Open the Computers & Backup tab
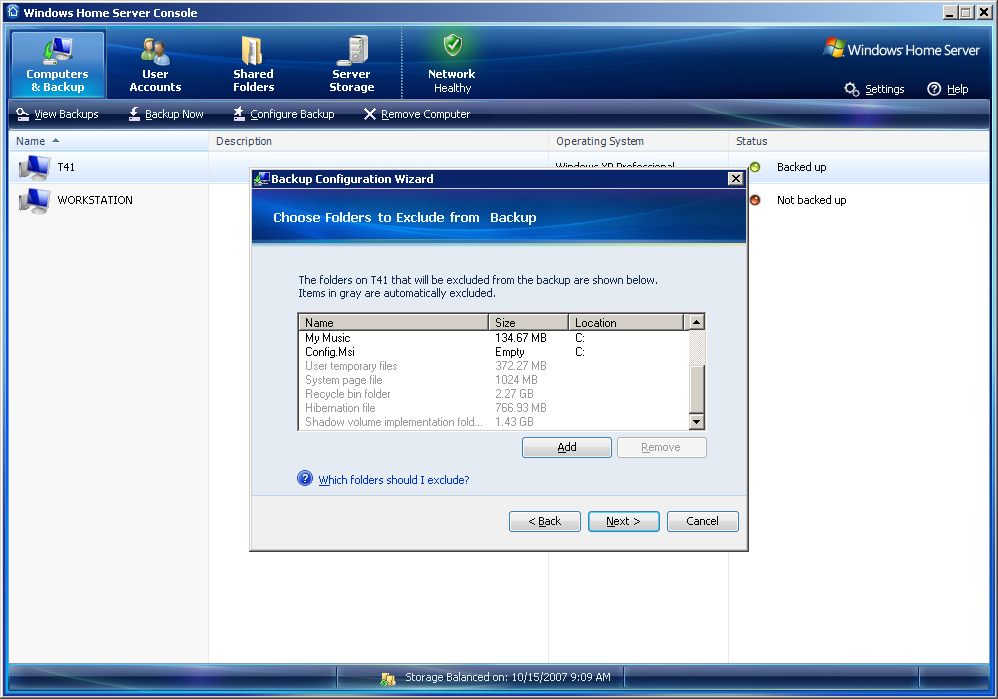 (x=58, y=65)
